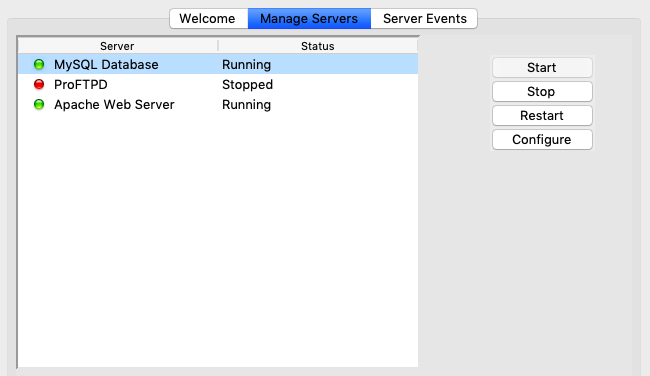Screen dimensions: 650x376
Task: Start the selected server
Action: tap(542, 68)
